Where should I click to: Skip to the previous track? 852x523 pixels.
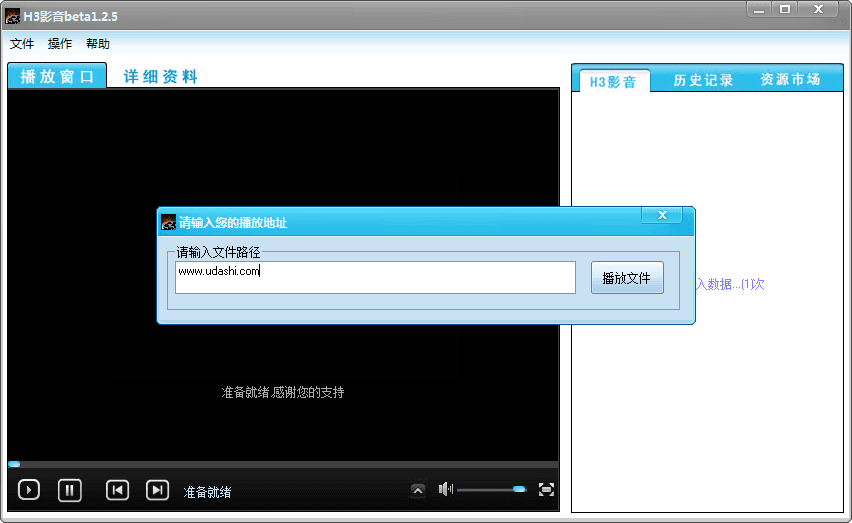(x=118, y=490)
